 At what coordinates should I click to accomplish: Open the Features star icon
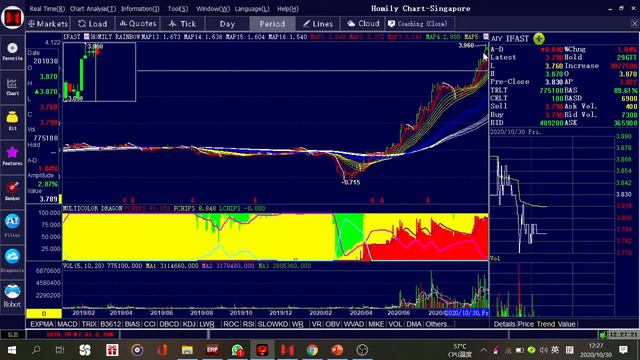(x=12, y=156)
